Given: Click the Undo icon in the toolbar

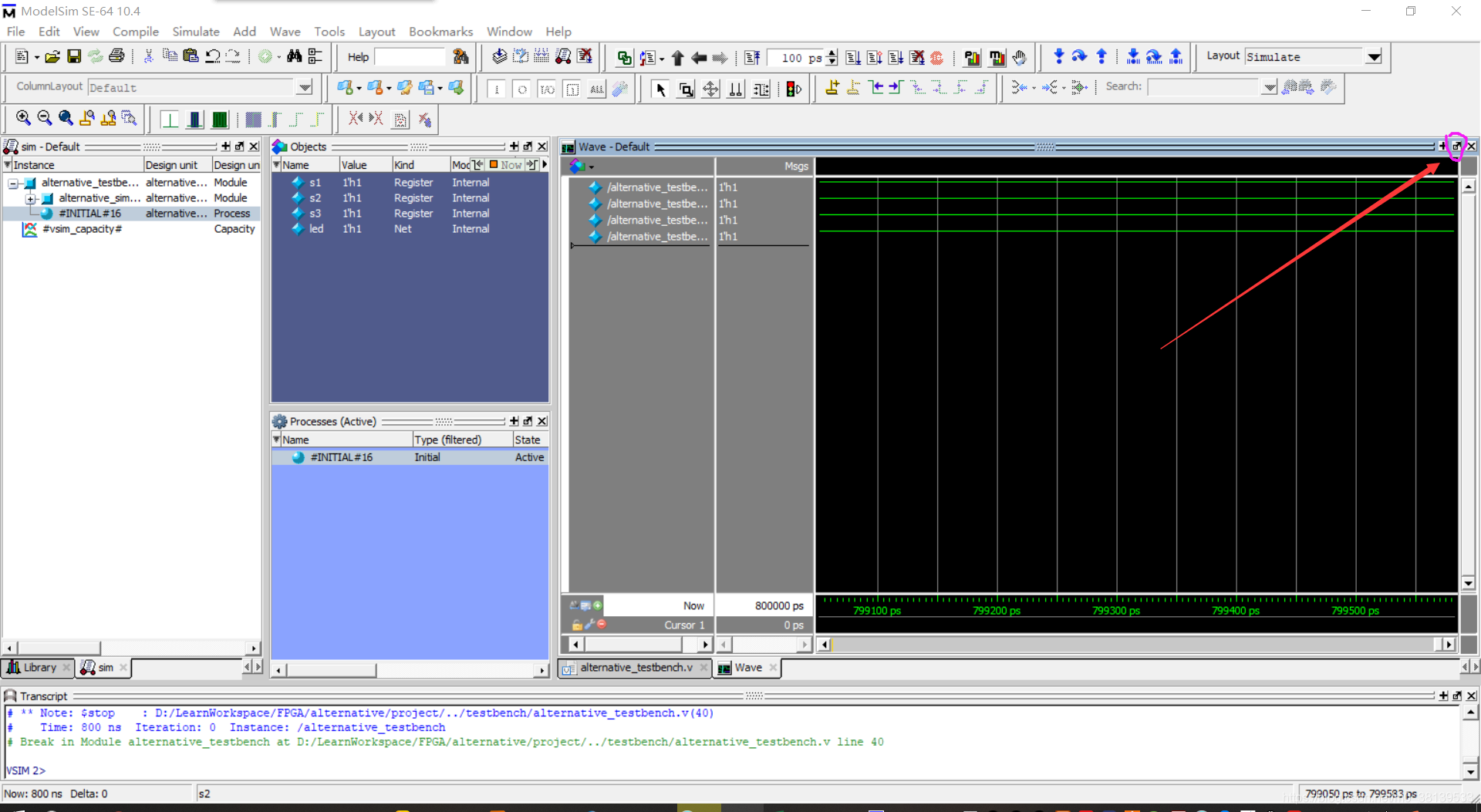Looking at the screenshot, I should [x=213, y=56].
